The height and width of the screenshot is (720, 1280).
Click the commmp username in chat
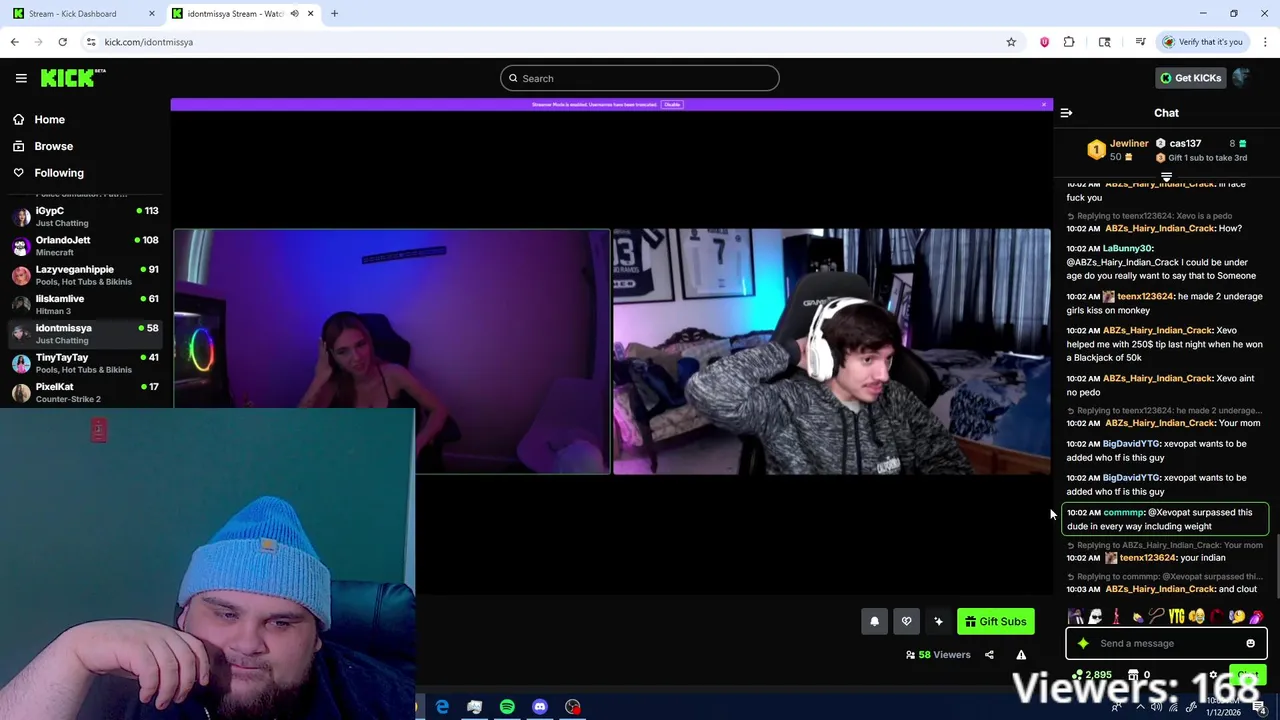1123,512
